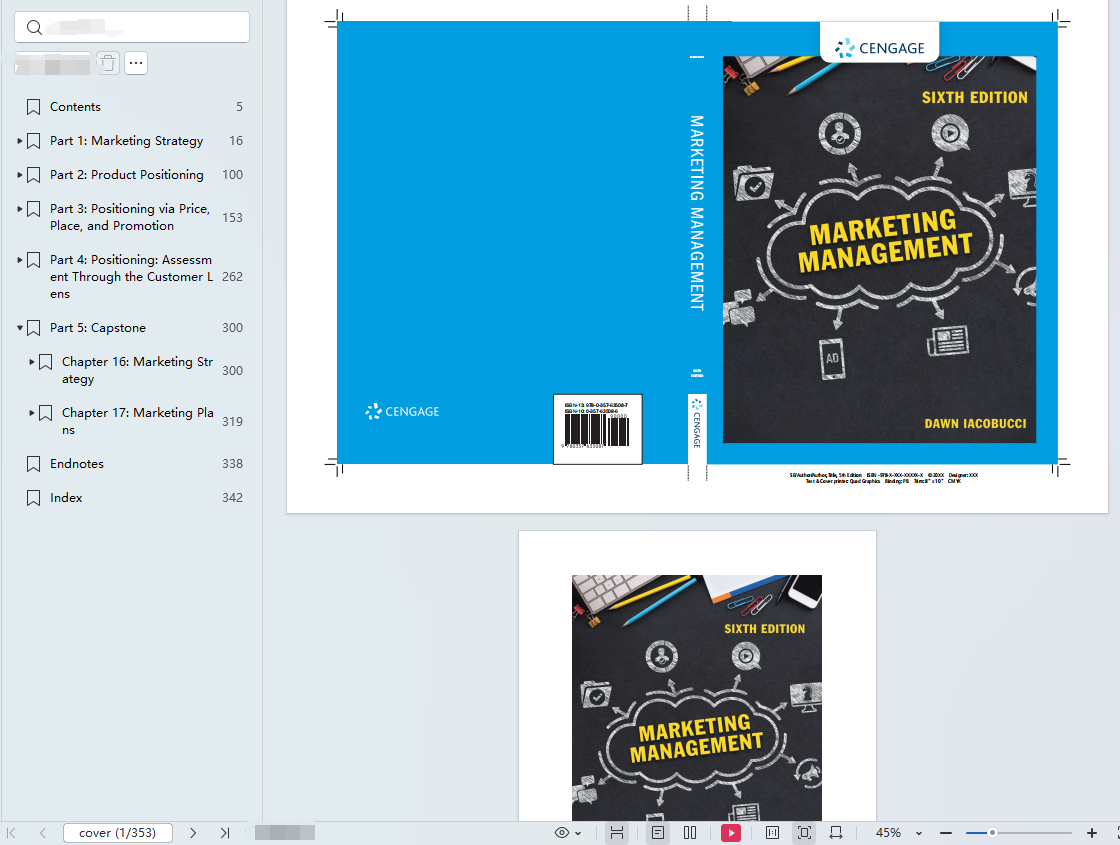Expand the Part 2: Product Positioning section
This screenshot has height=845, width=1120.
pyautogui.click(x=20, y=175)
